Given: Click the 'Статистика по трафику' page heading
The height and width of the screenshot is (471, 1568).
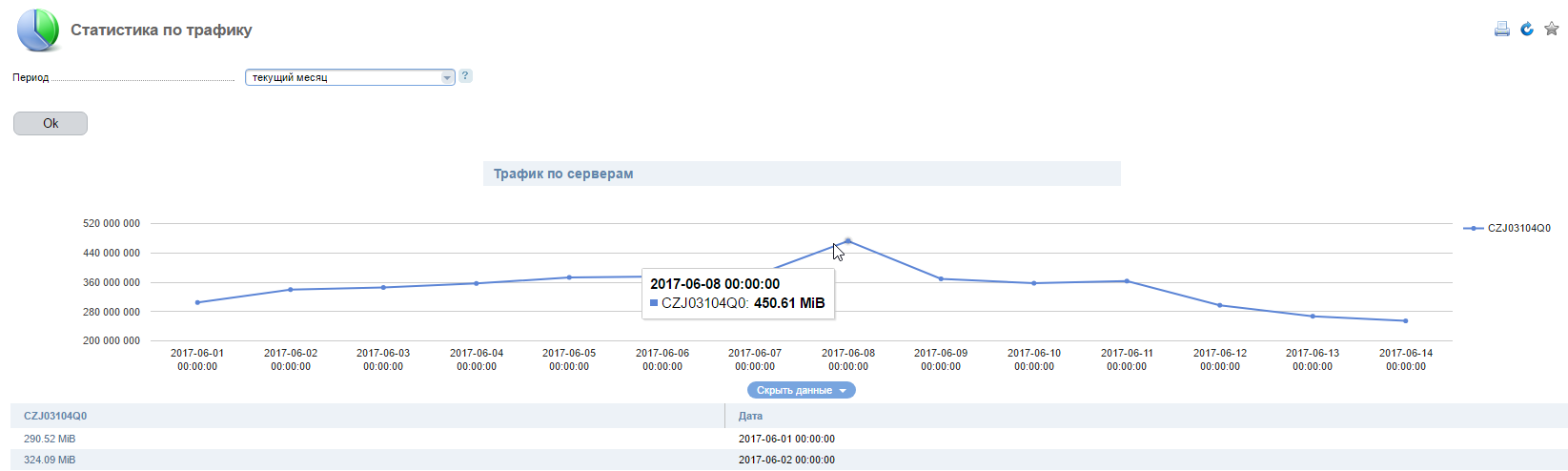Looking at the screenshot, I should tap(161, 30).
